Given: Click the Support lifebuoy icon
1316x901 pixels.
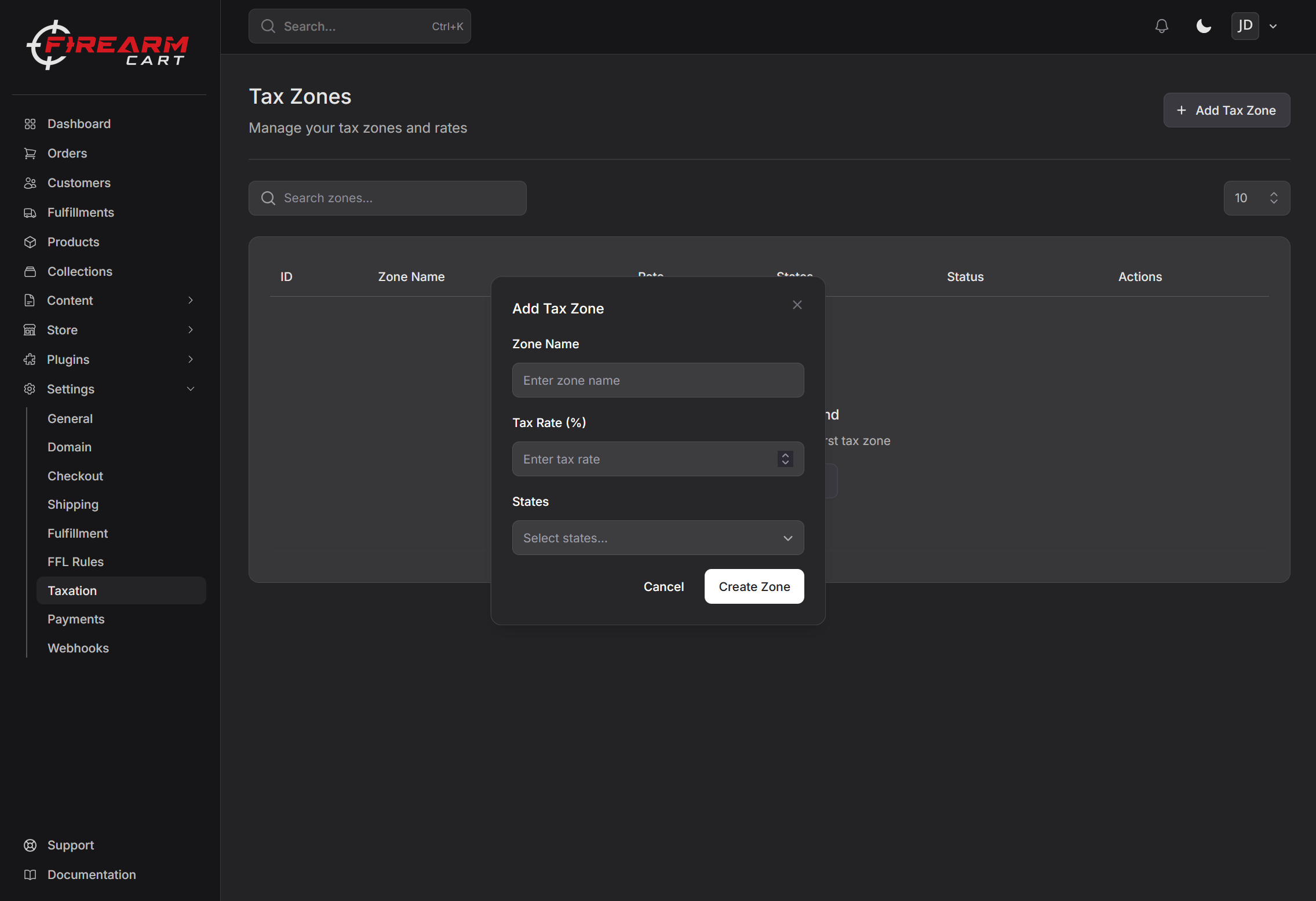Looking at the screenshot, I should [x=30, y=845].
